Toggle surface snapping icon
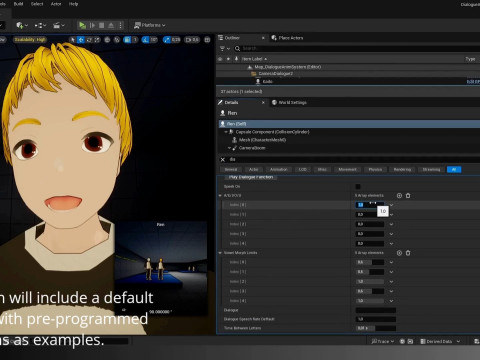The image size is (480, 360). [x=117, y=40]
